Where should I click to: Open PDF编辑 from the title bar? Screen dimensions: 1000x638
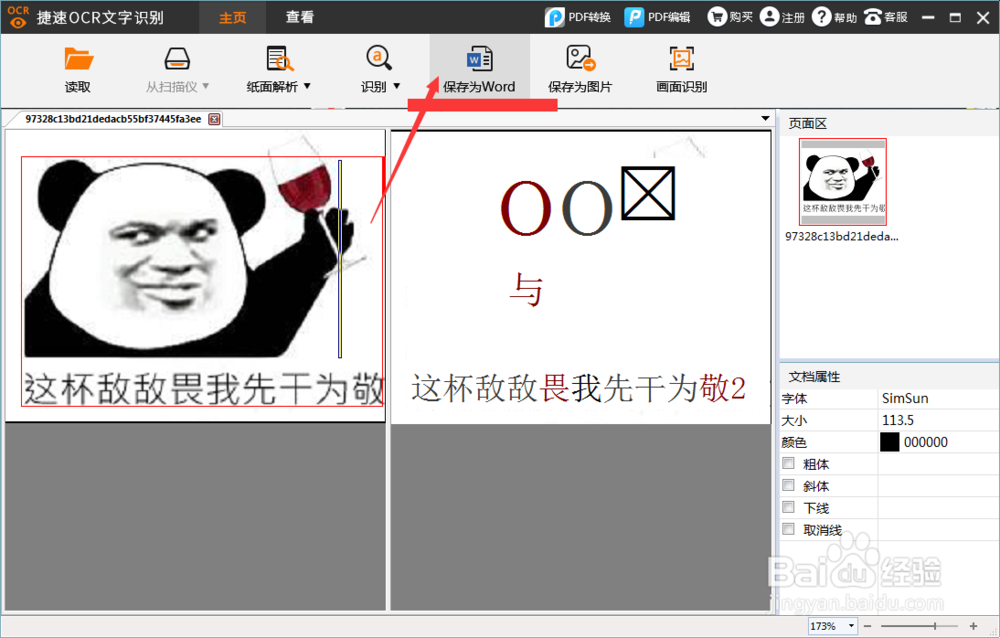click(x=657, y=17)
